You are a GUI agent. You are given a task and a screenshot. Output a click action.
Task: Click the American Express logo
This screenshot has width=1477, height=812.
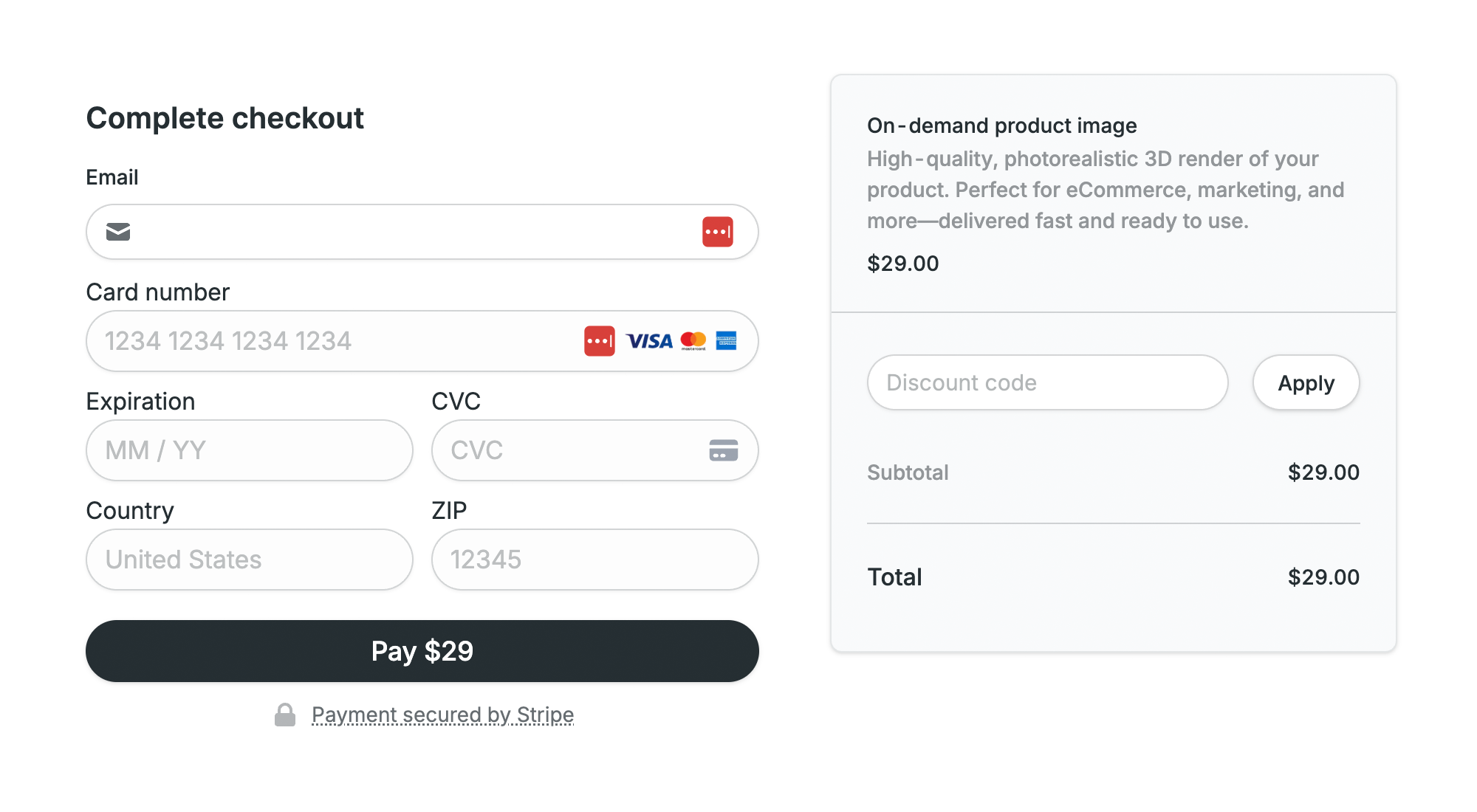click(x=726, y=340)
